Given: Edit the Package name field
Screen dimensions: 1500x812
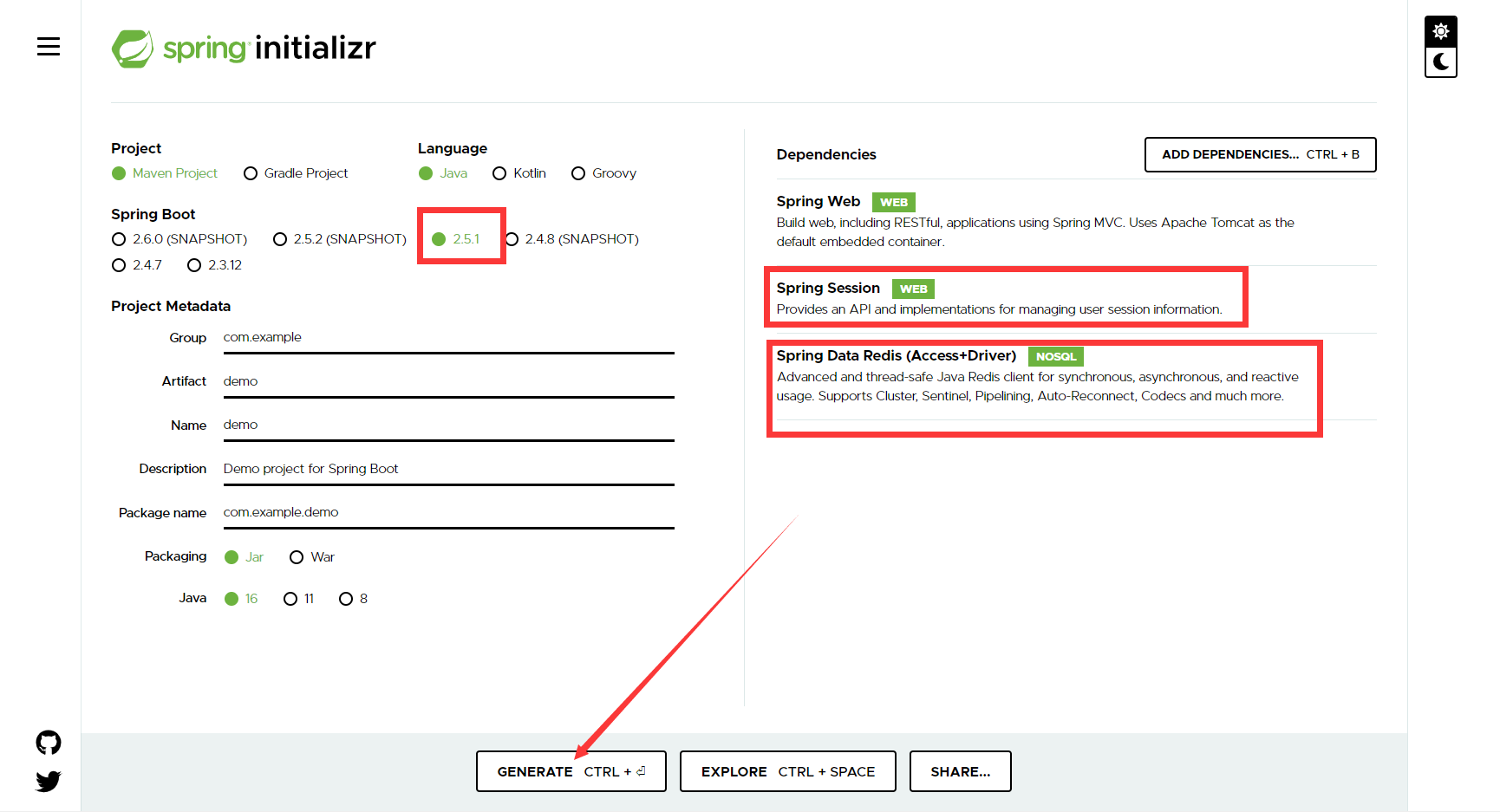Looking at the screenshot, I should click(449, 512).
